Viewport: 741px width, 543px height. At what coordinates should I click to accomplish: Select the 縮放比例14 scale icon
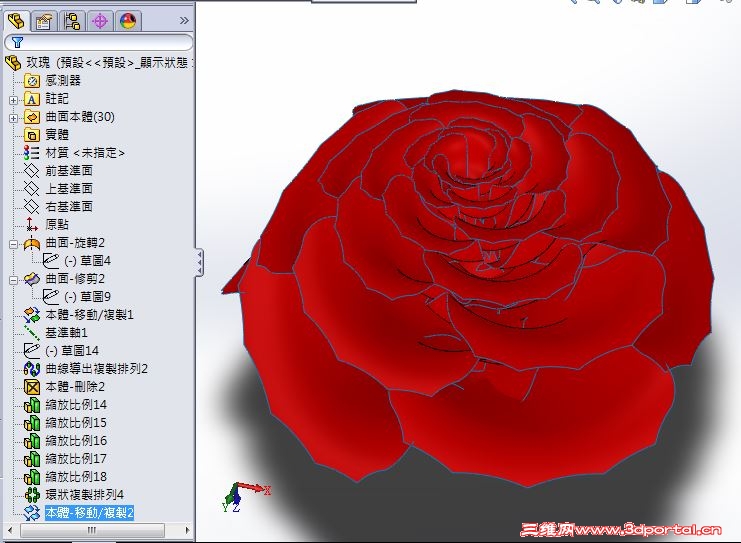tap(32, 405)
